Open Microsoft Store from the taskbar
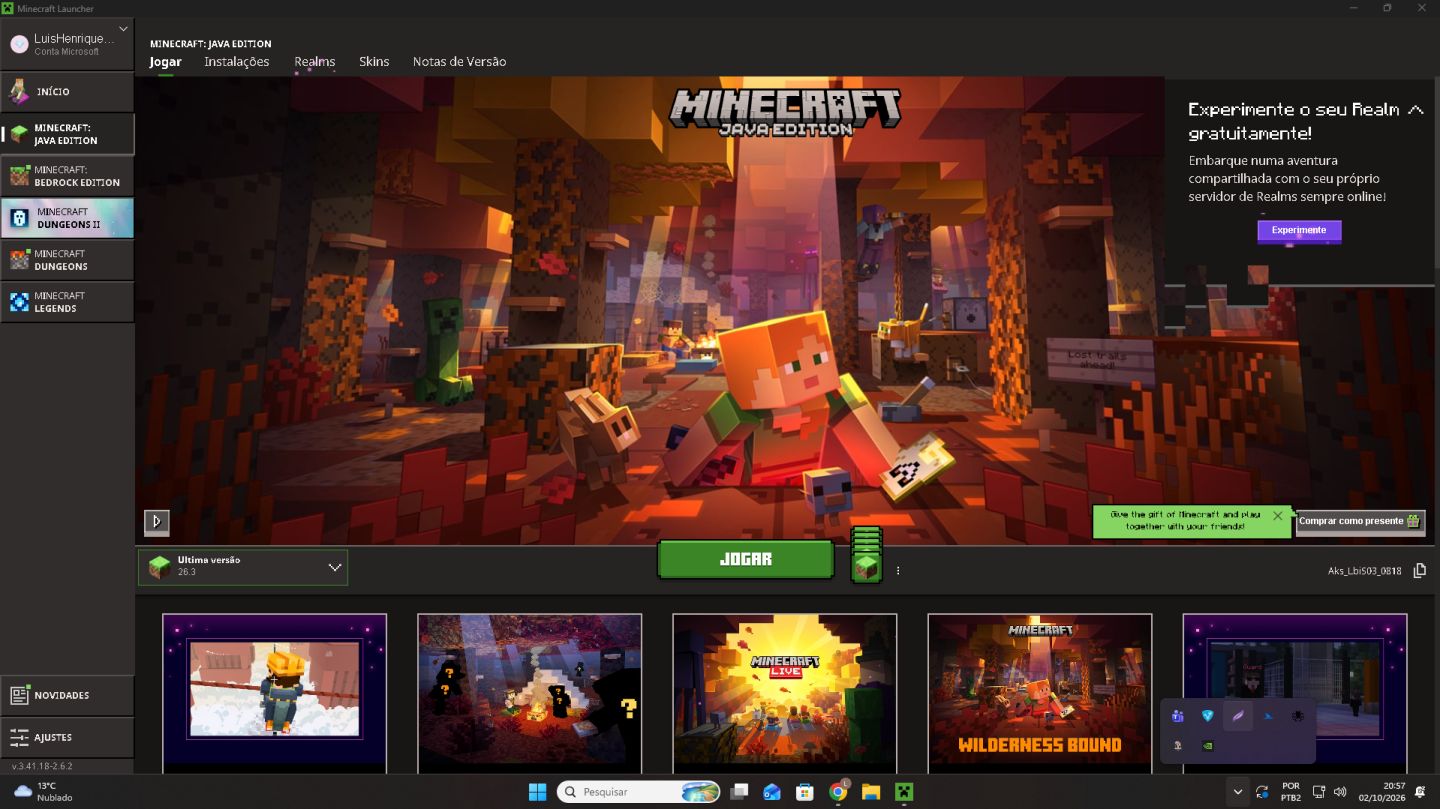 coord(805,792)
